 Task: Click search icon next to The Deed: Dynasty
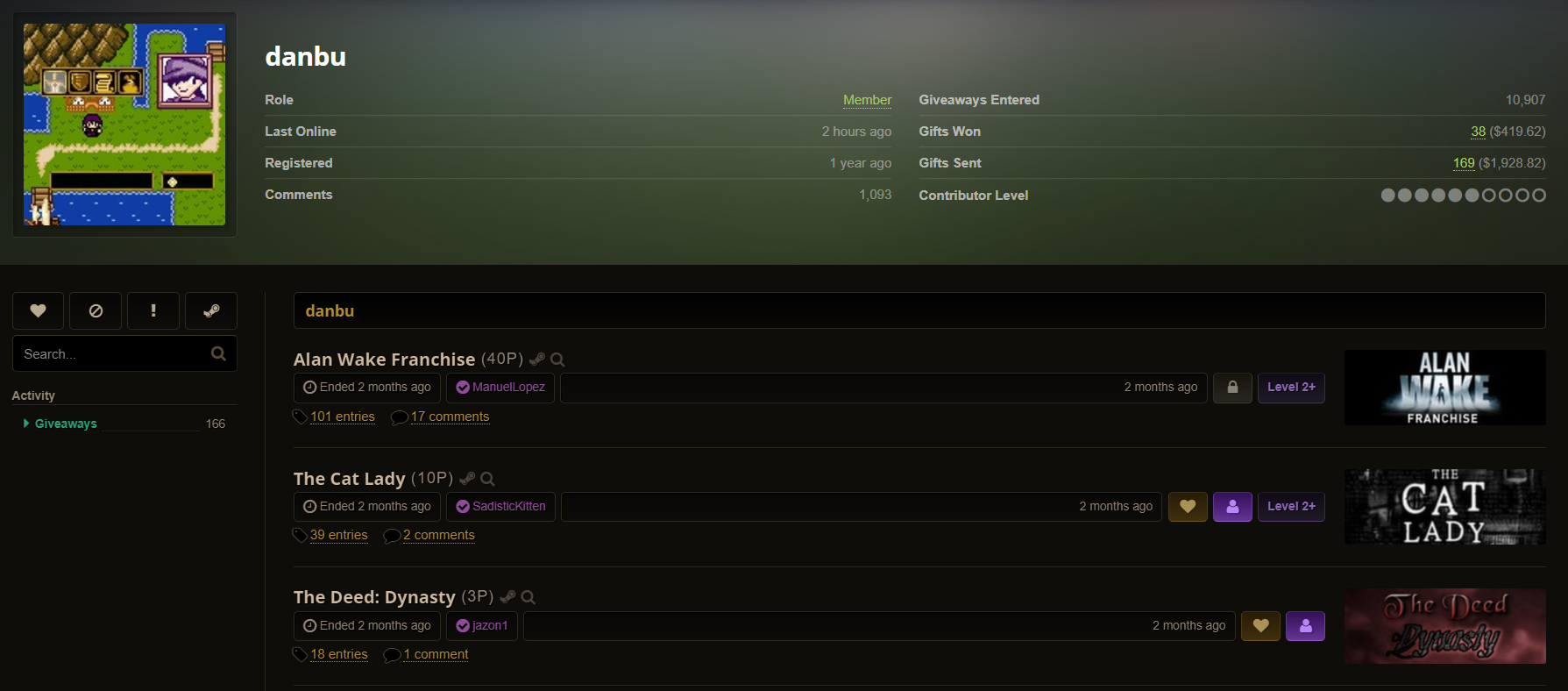coord(529,597)
